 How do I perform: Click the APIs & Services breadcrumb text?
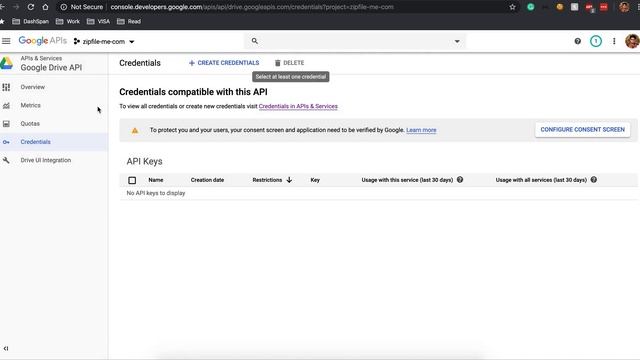[x=41, y=58]
